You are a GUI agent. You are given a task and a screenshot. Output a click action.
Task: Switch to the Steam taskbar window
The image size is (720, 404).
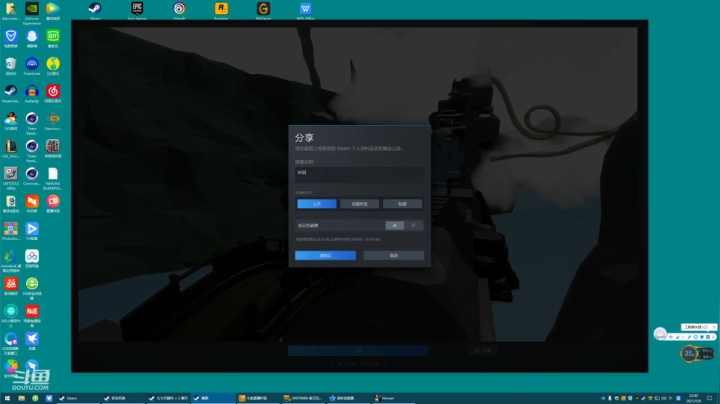pyautogui.click(x=79, y=398)
